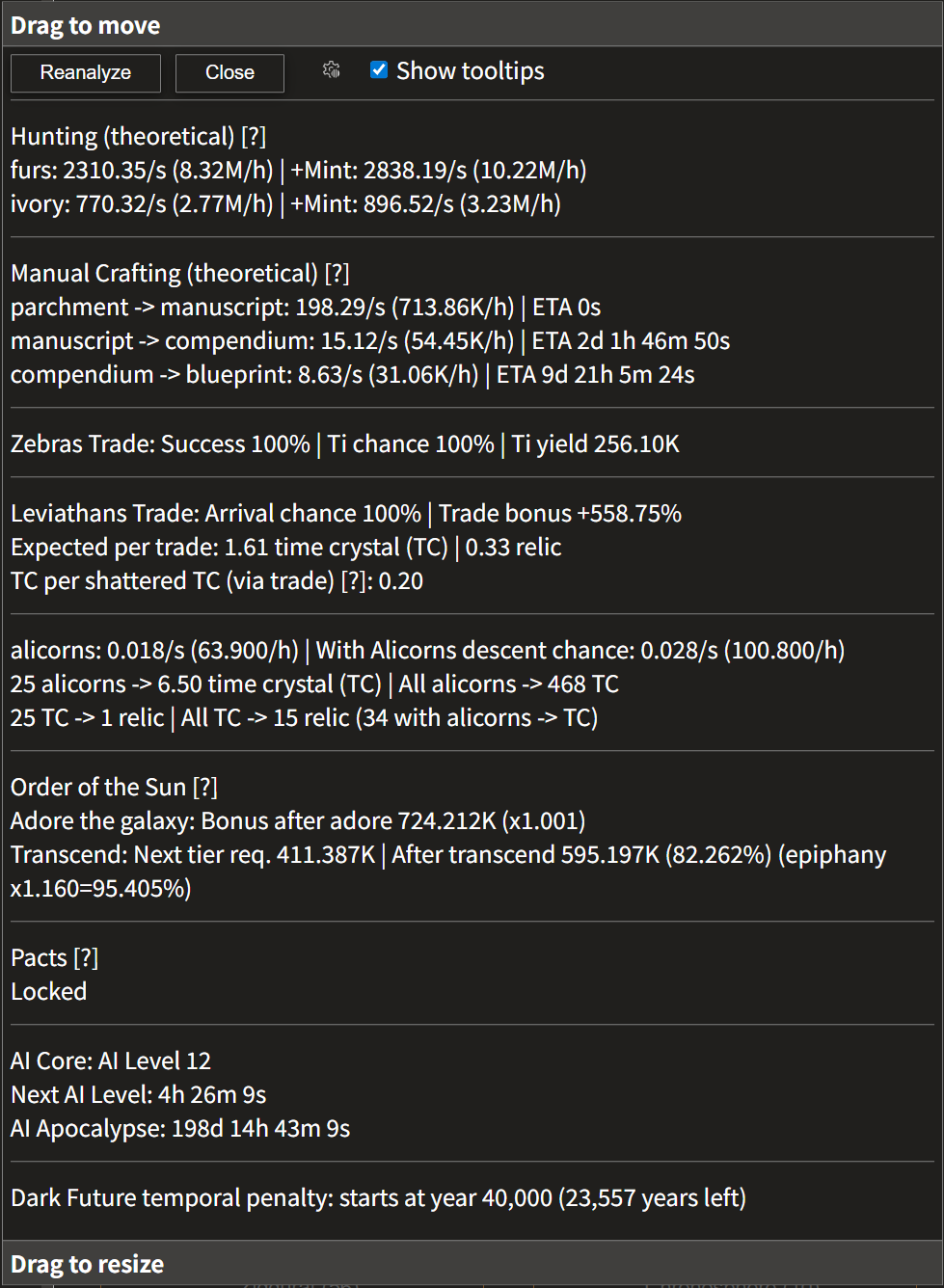Uncheck the Show tooltips checkbox
The width and height of the screenshot is (944, 1288).
click(x=379, y=70)
